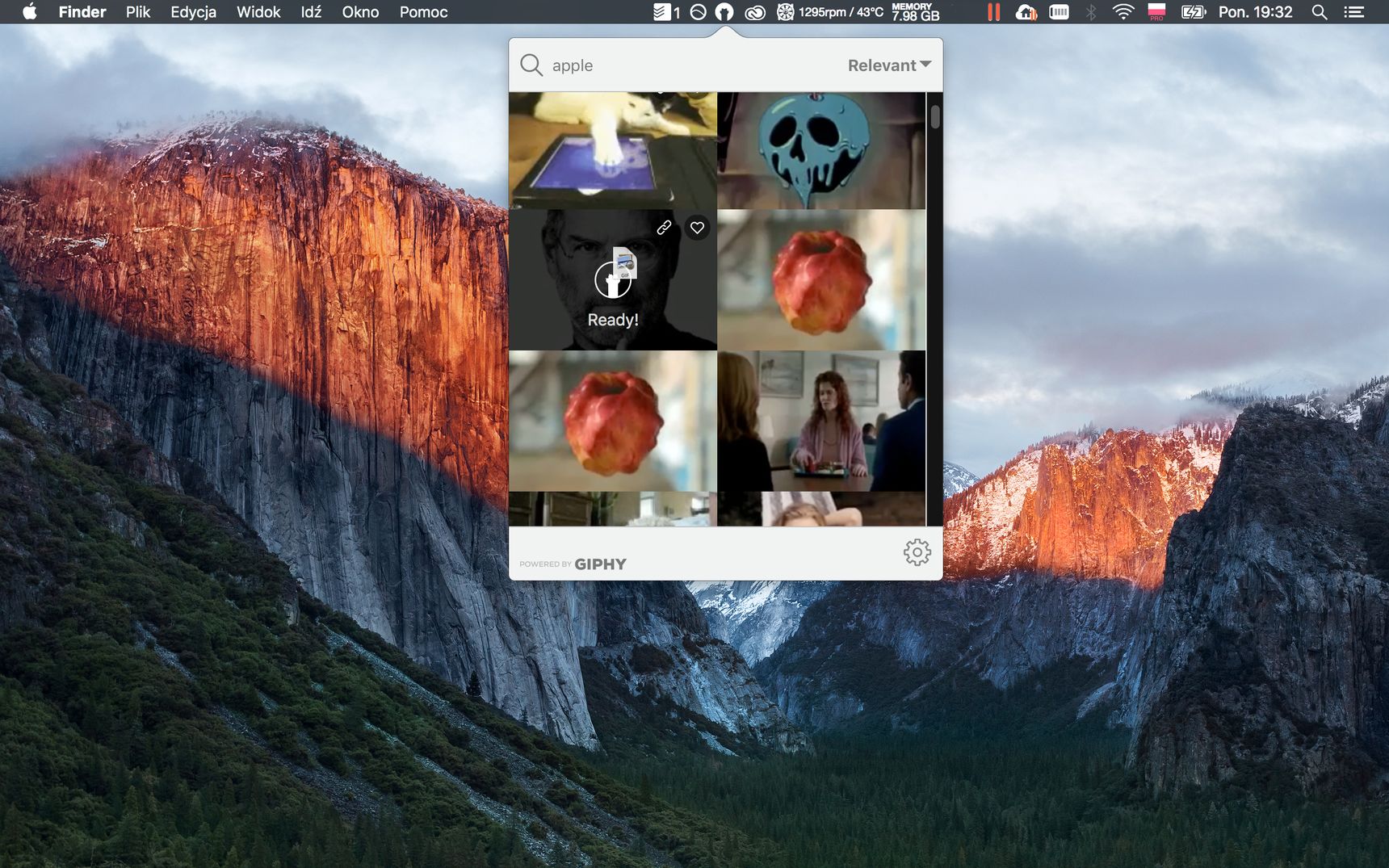This screenshot has height=868, width=1389.
Task: Open Spotlight search in menu bar
Action: pos(1320,12)
